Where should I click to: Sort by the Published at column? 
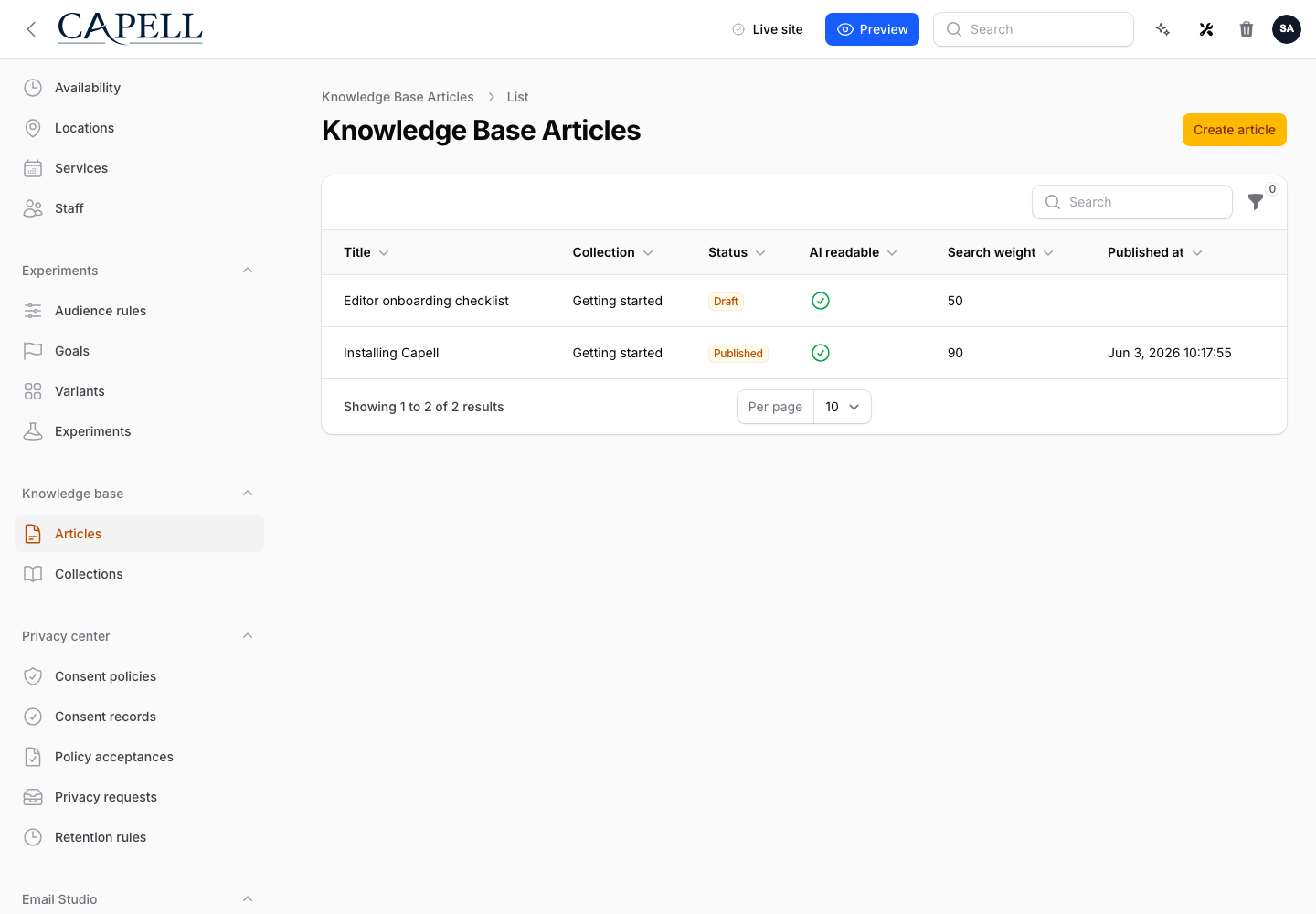click(1155, 252)
